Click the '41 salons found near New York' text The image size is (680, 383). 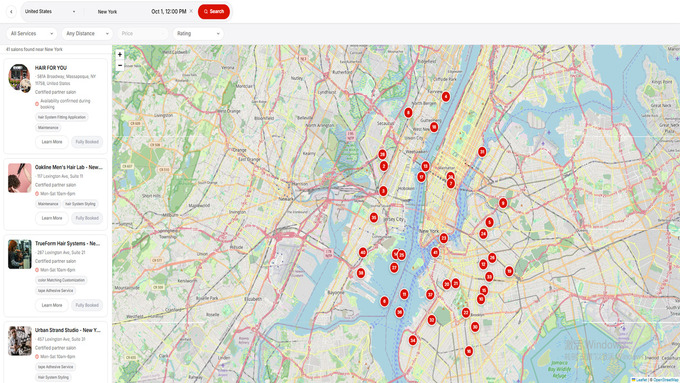pos(34,49)
